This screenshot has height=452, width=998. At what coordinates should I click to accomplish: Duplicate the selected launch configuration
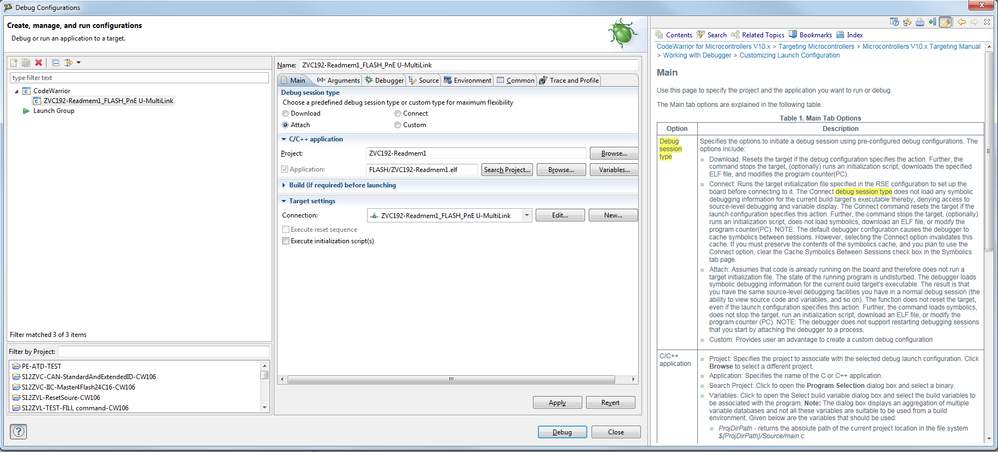(x=26, y=62)
